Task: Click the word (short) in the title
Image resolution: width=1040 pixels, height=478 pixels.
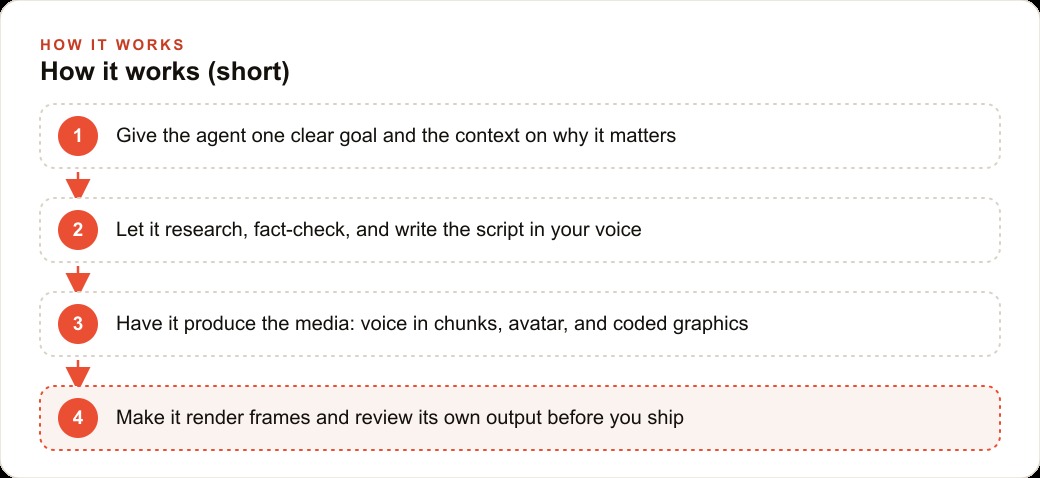Action: (249, 72)
